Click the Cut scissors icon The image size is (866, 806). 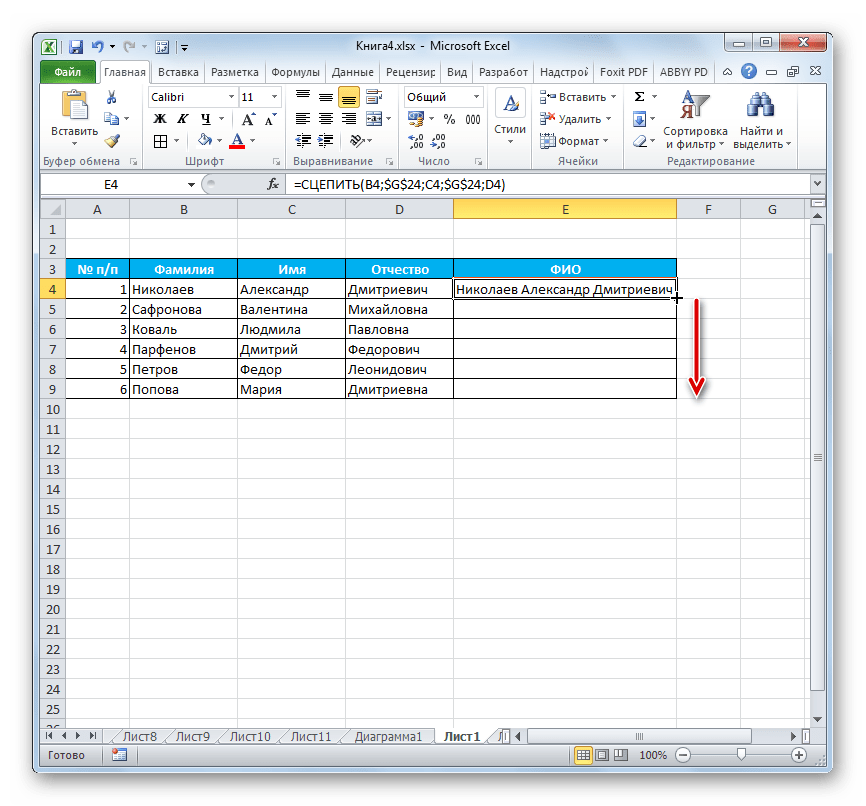[x=111, y=97]
